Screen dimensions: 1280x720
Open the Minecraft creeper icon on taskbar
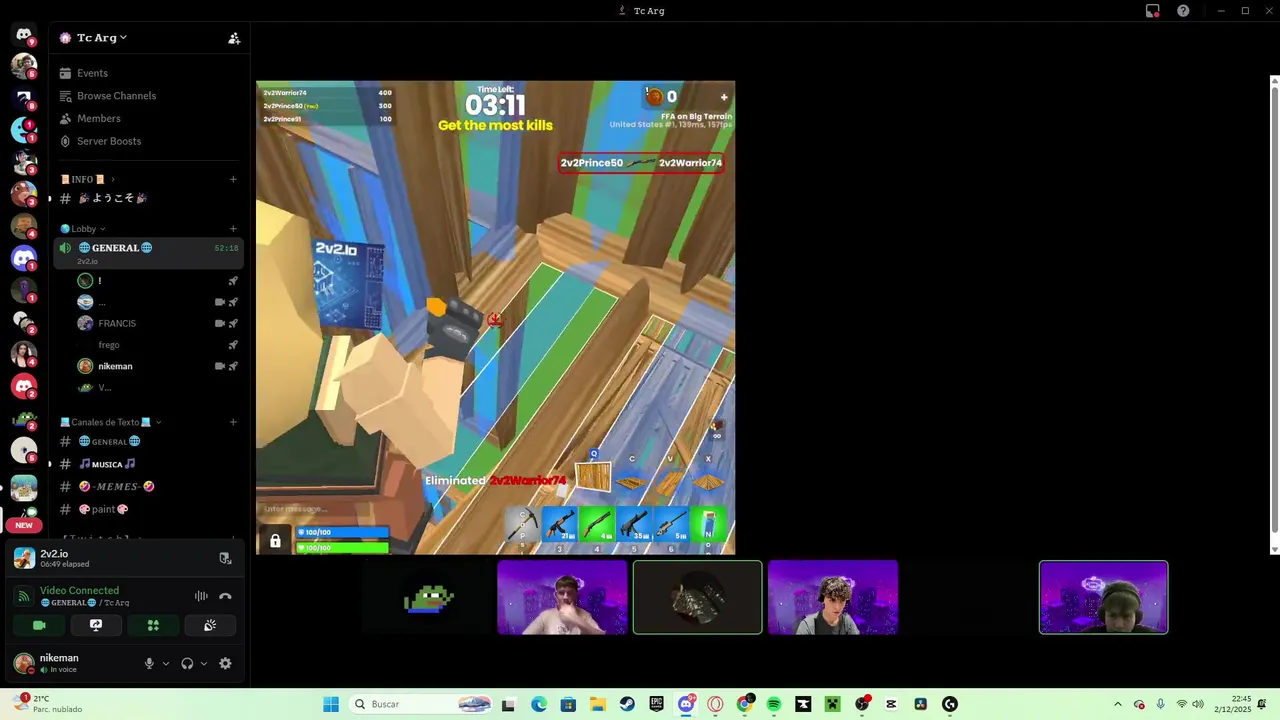coord(832,704)
